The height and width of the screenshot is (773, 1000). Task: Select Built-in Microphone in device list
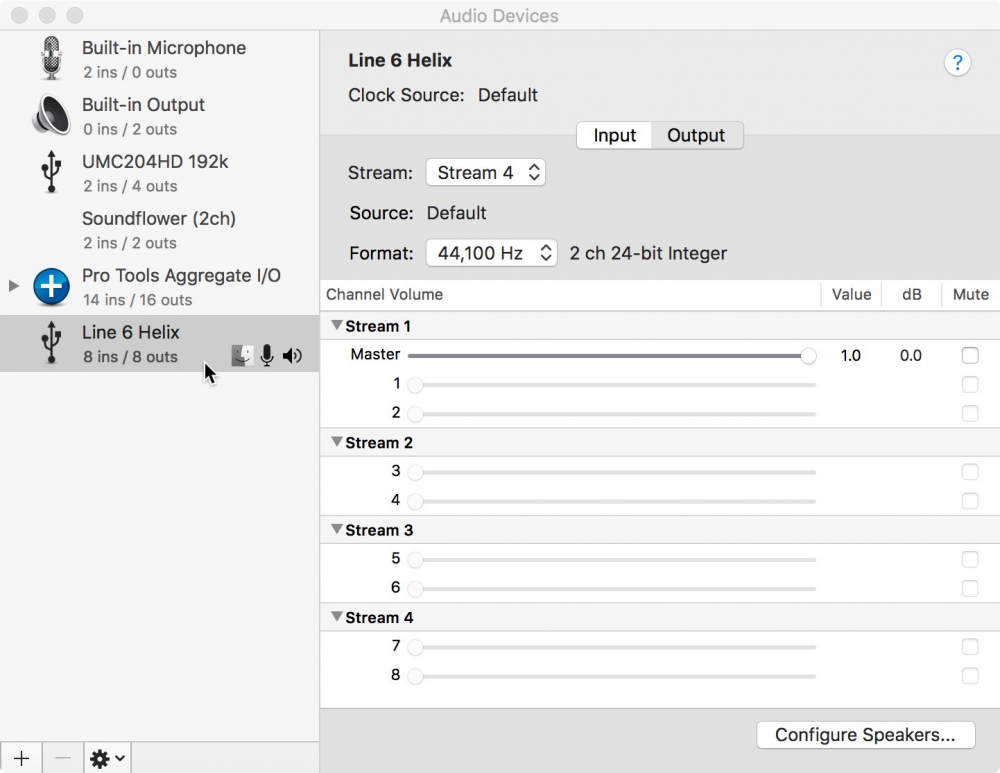point(159,58)
